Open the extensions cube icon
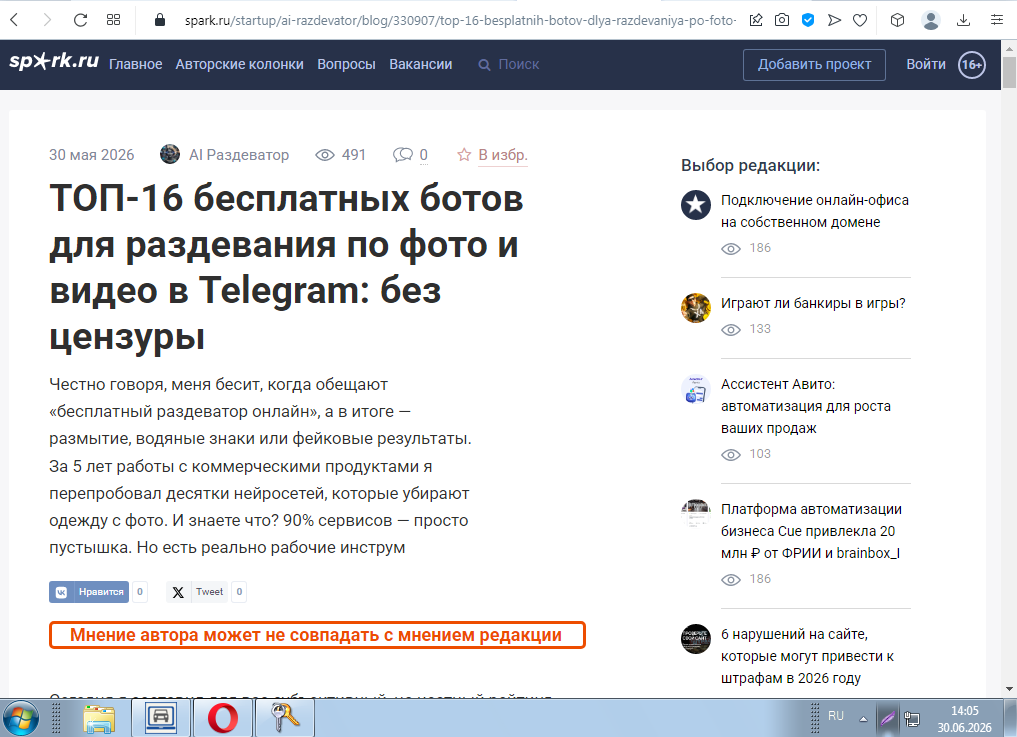1017x737 pixels. pyautogui.click(x=898, y=20)
